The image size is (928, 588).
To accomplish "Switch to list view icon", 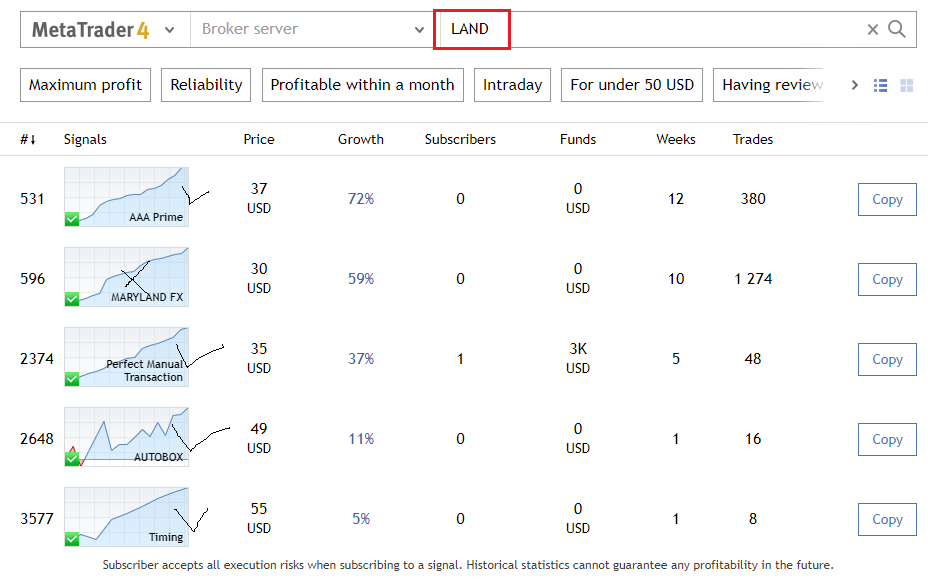I will click(x=880, y=86).
